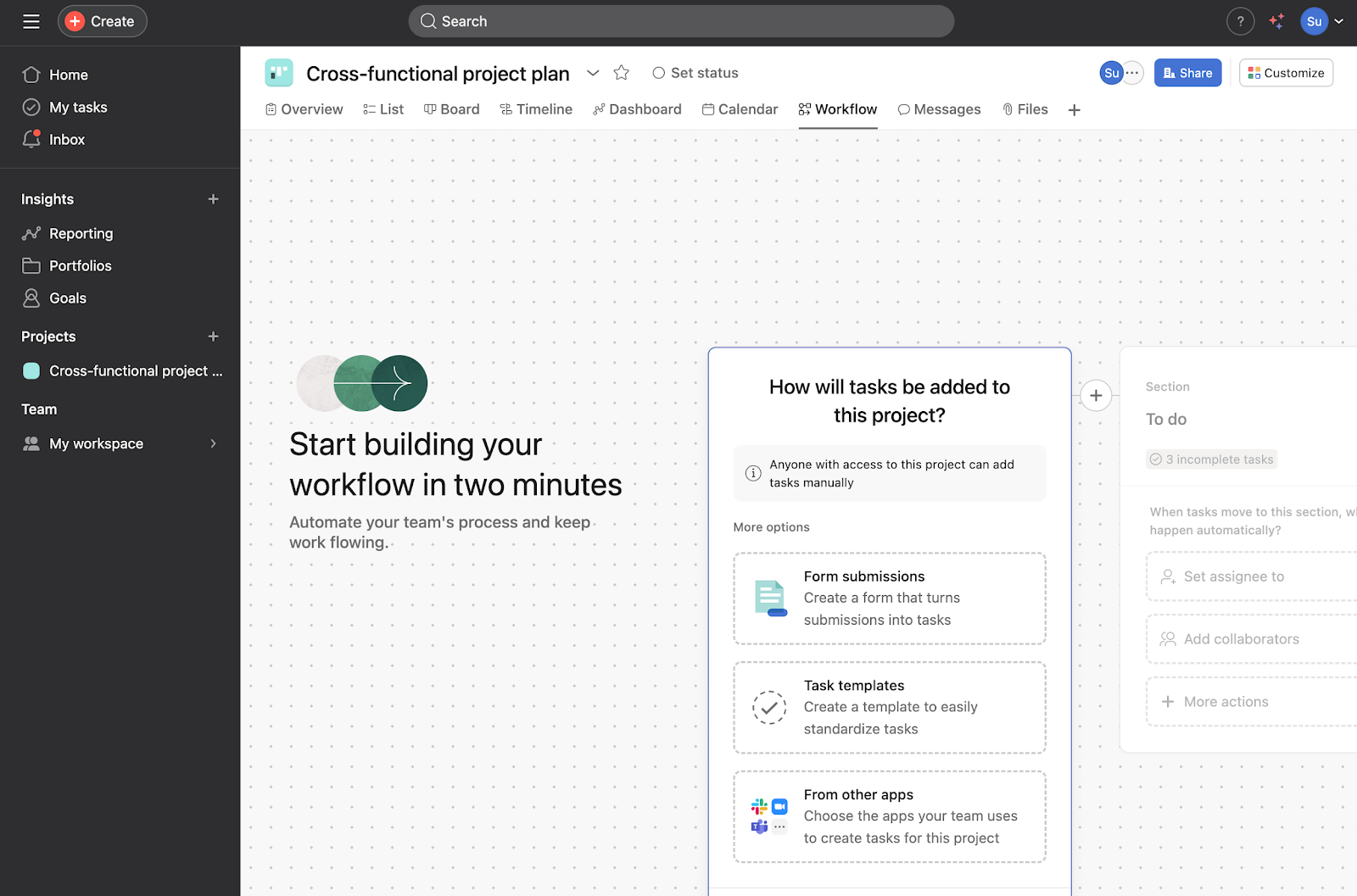Open the account dropdown at top right
1357x896 pixels.
pyautogui.click(x=1338, y=21)
